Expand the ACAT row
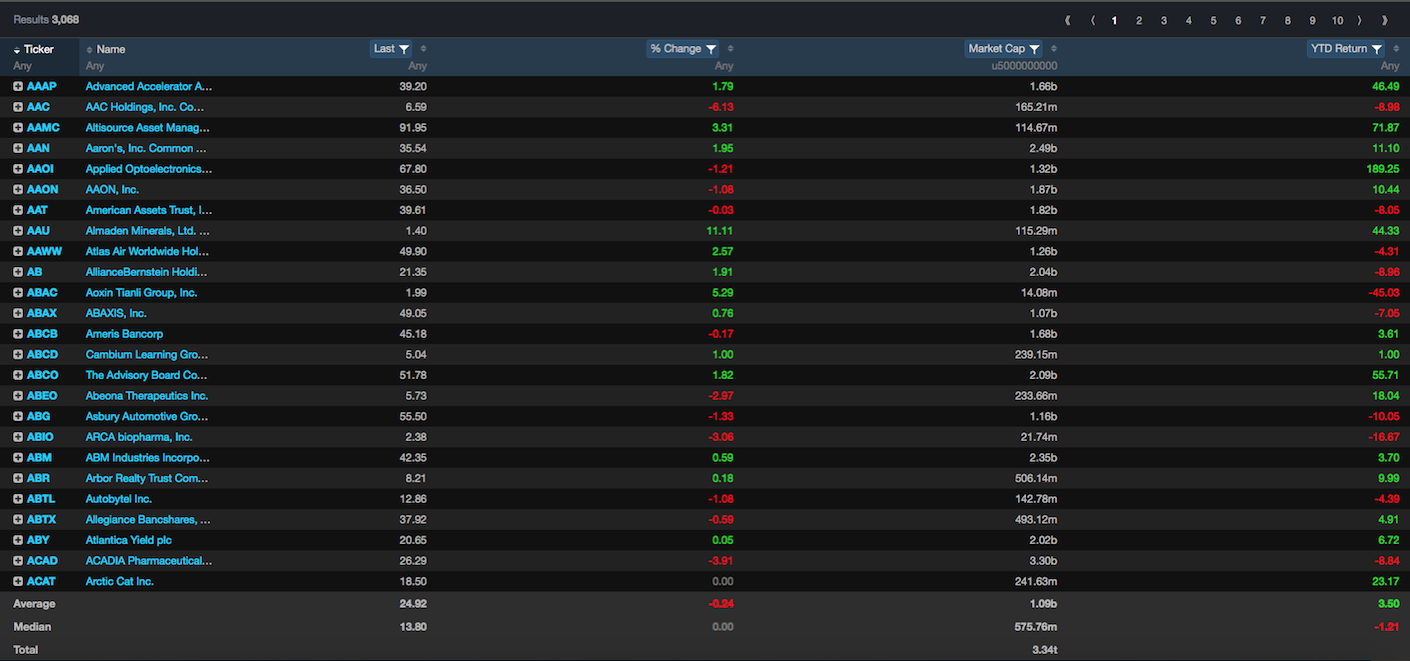The image size is (1410, 661). click(x=18, y=581)
